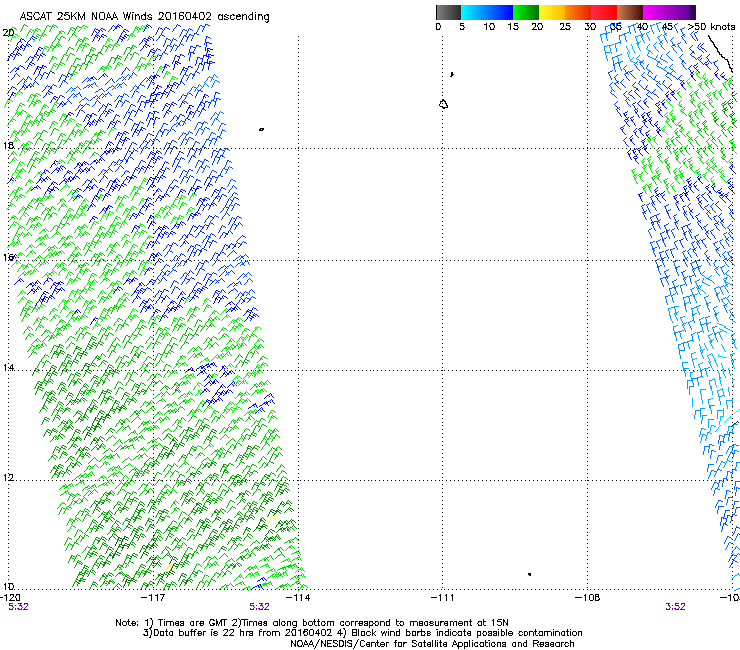Screen dimensions: 740x650
Task: Click the ASCAT 25KM NOAA Winds title
Action: click(144, 16)
